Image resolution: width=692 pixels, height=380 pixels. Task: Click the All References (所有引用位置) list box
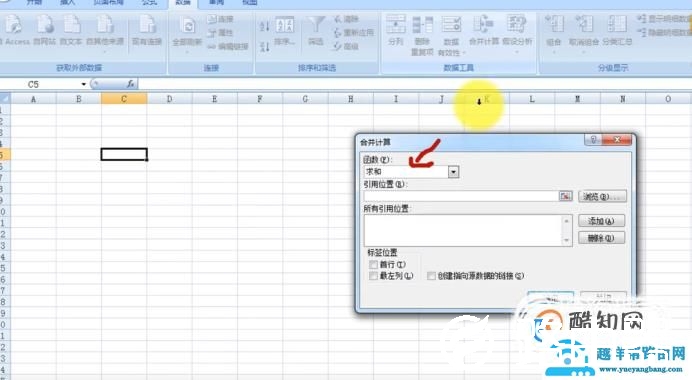point(463,230)
